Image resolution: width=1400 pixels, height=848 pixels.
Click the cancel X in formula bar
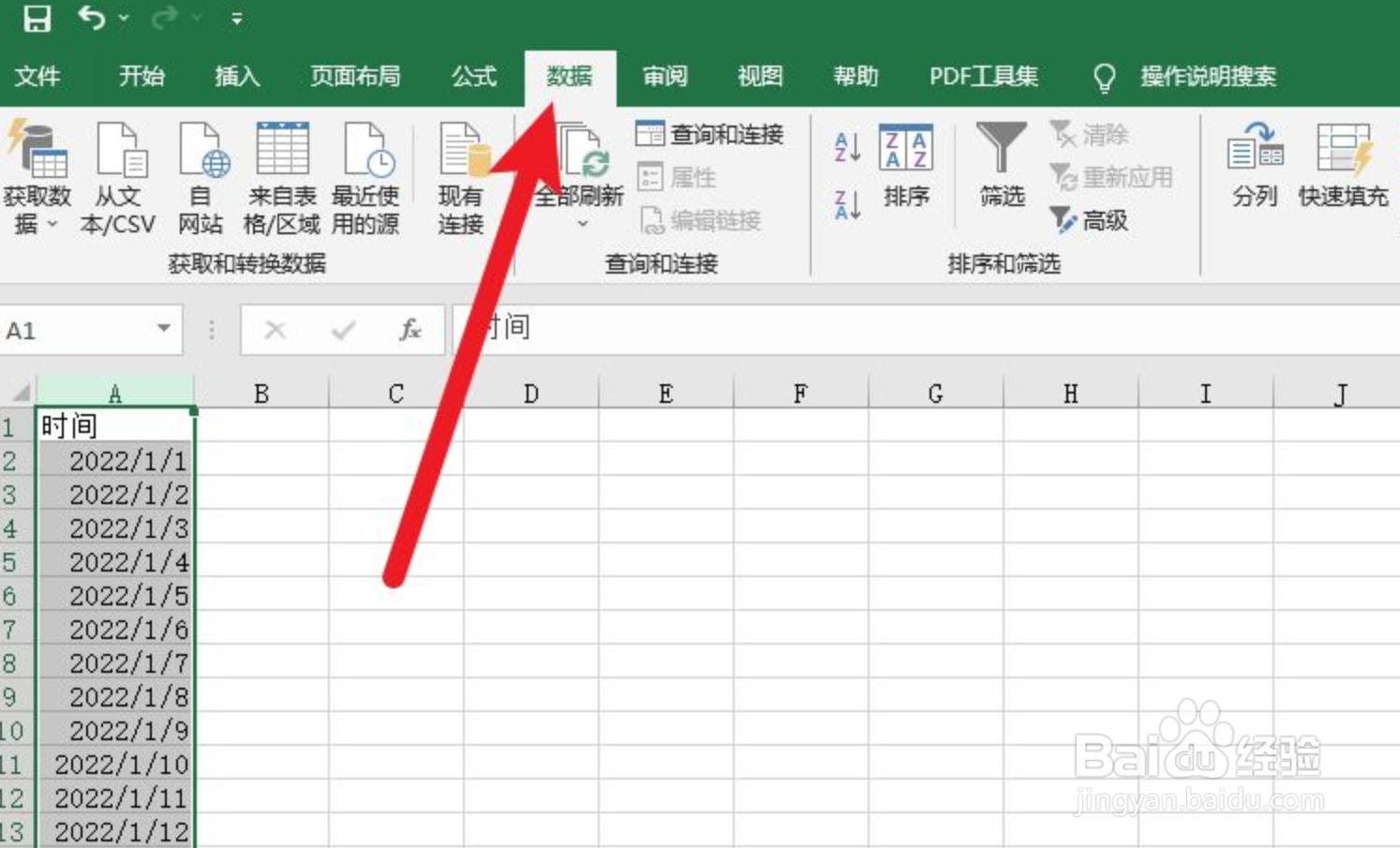tap(275, 330)
